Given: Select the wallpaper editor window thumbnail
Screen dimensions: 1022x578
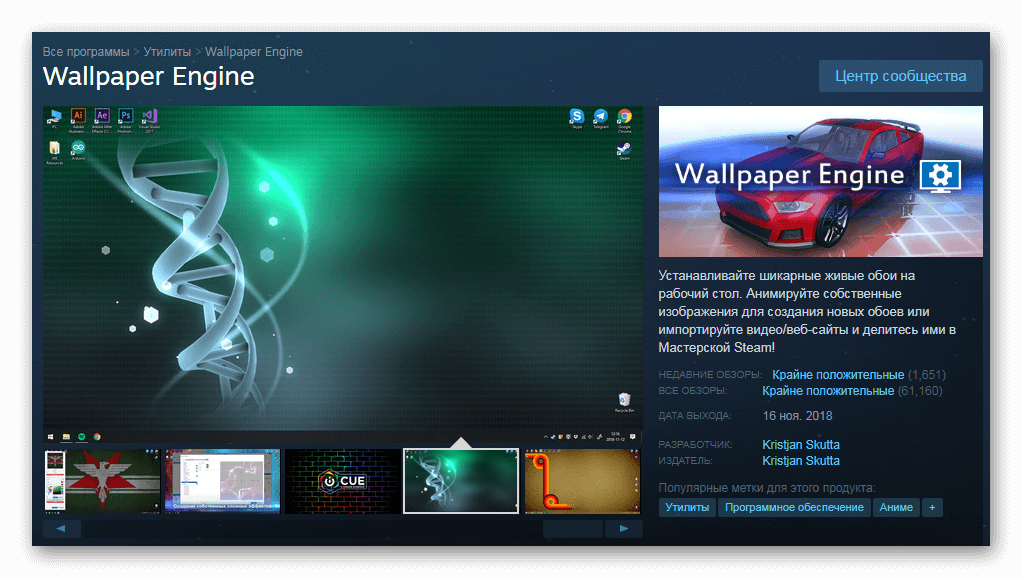Looking at the screenshot, I should tap(222, 481).
